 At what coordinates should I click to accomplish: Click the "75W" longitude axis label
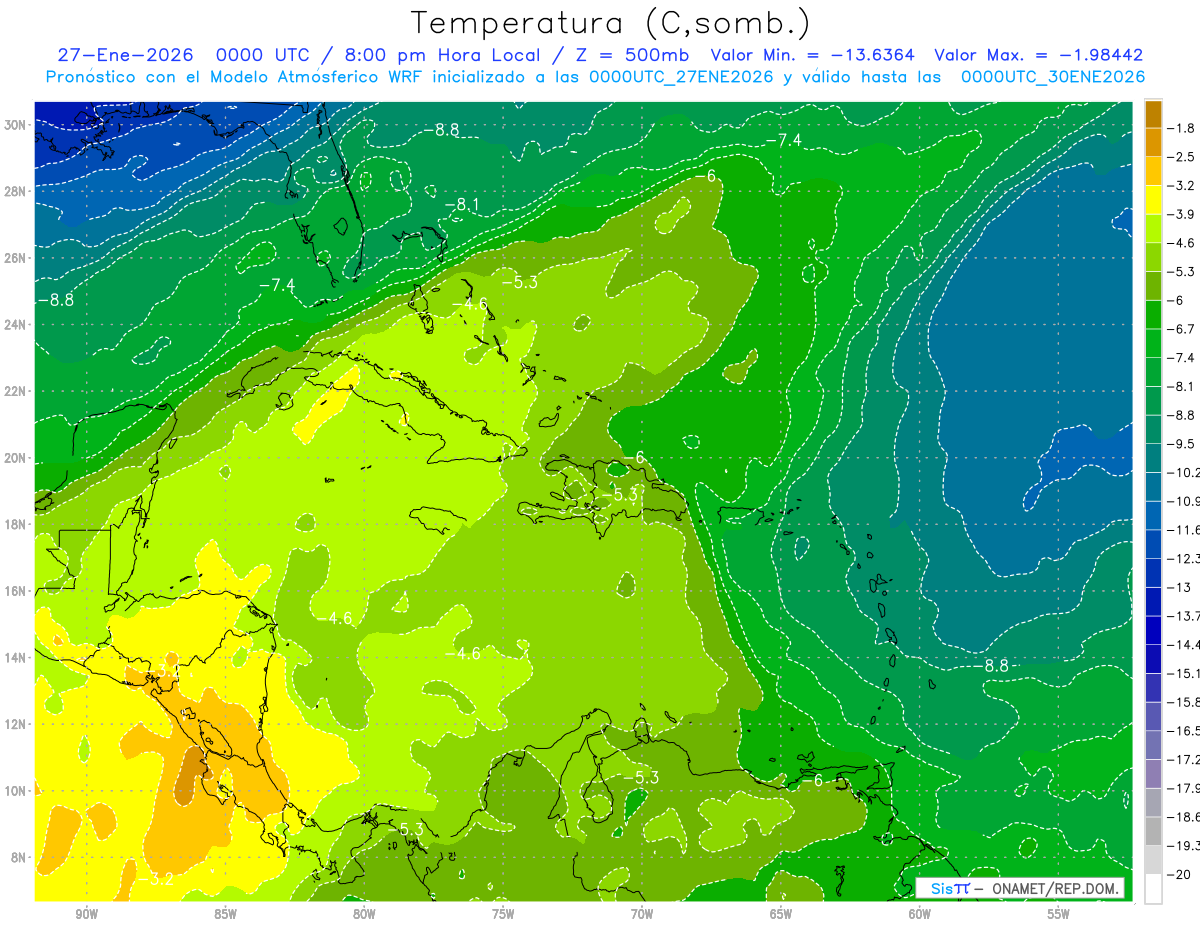[x=503, y=915]
